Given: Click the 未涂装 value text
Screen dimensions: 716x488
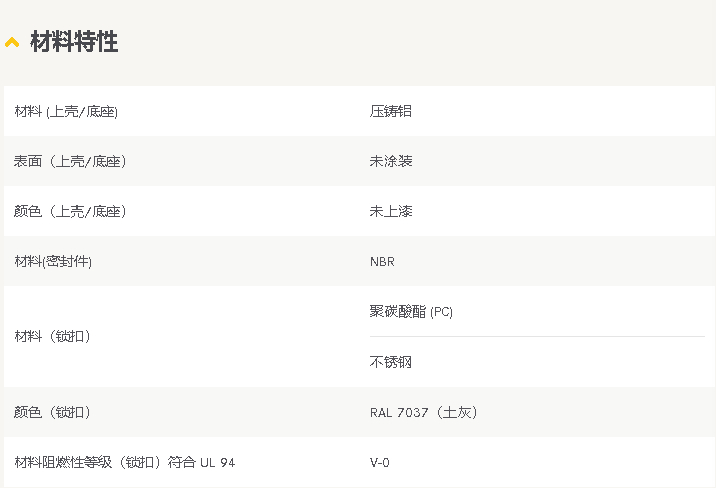Looking at the screenshot, I should (391, 161).
